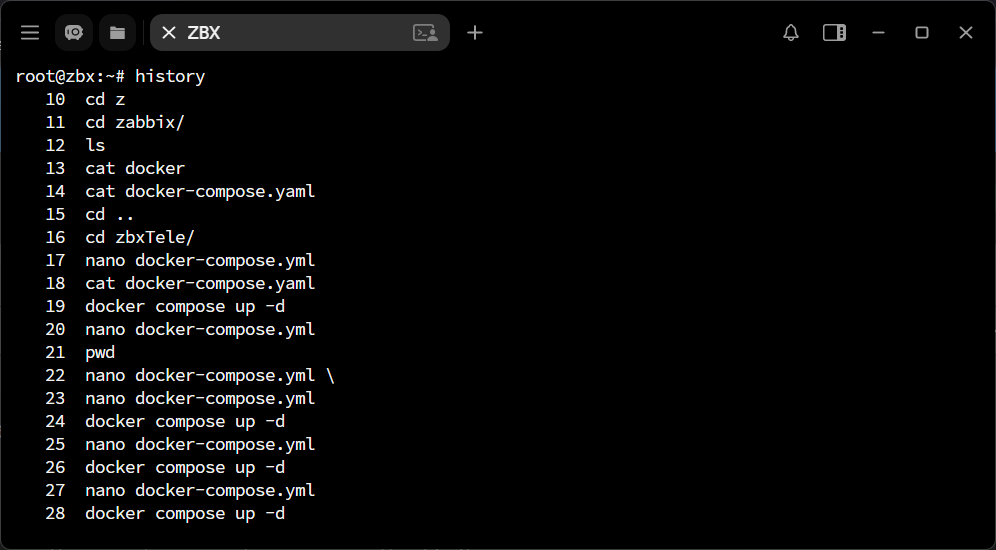
Task: Maximize the terminal window
Action: point(922,33)
